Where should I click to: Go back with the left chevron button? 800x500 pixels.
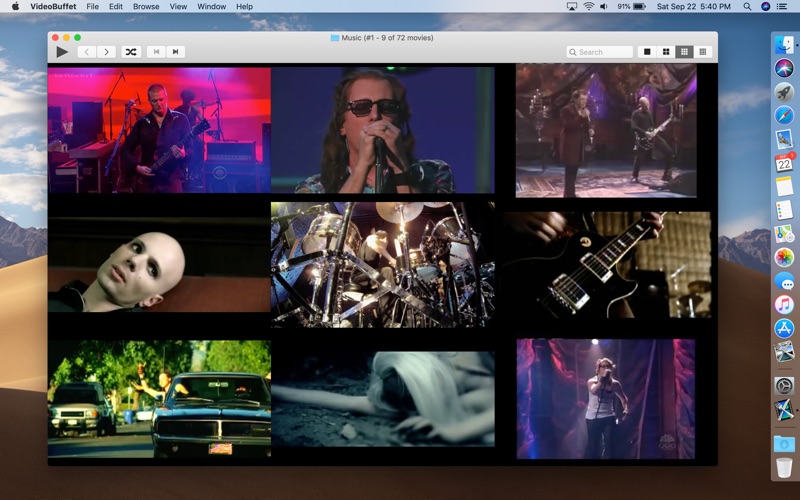[x=87, y=52]
